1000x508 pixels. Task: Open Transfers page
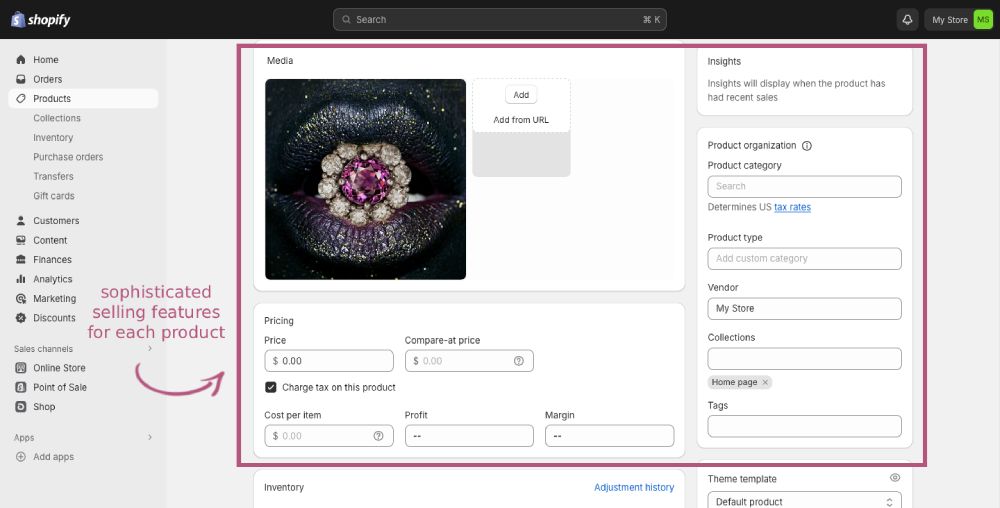54,177
